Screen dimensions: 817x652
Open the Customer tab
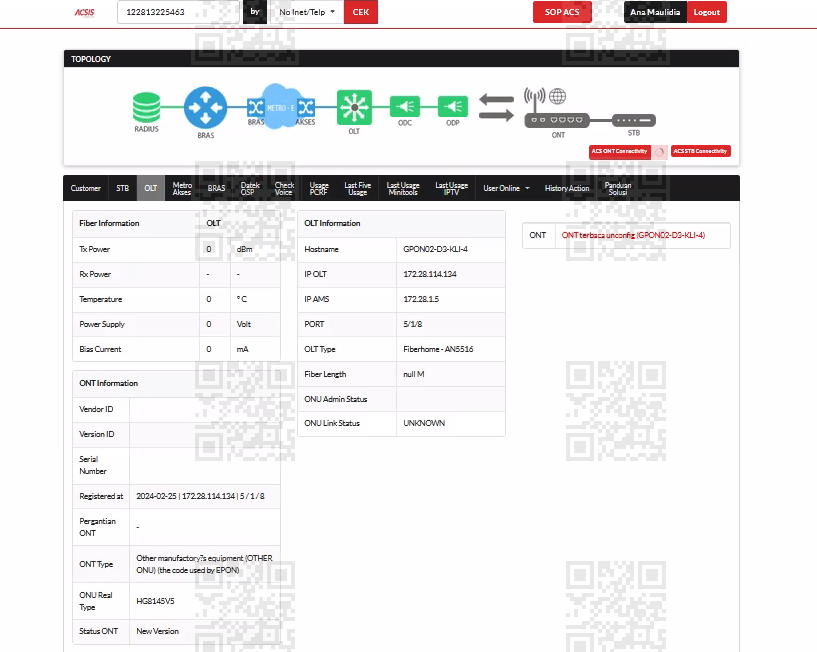coord(85,188)
